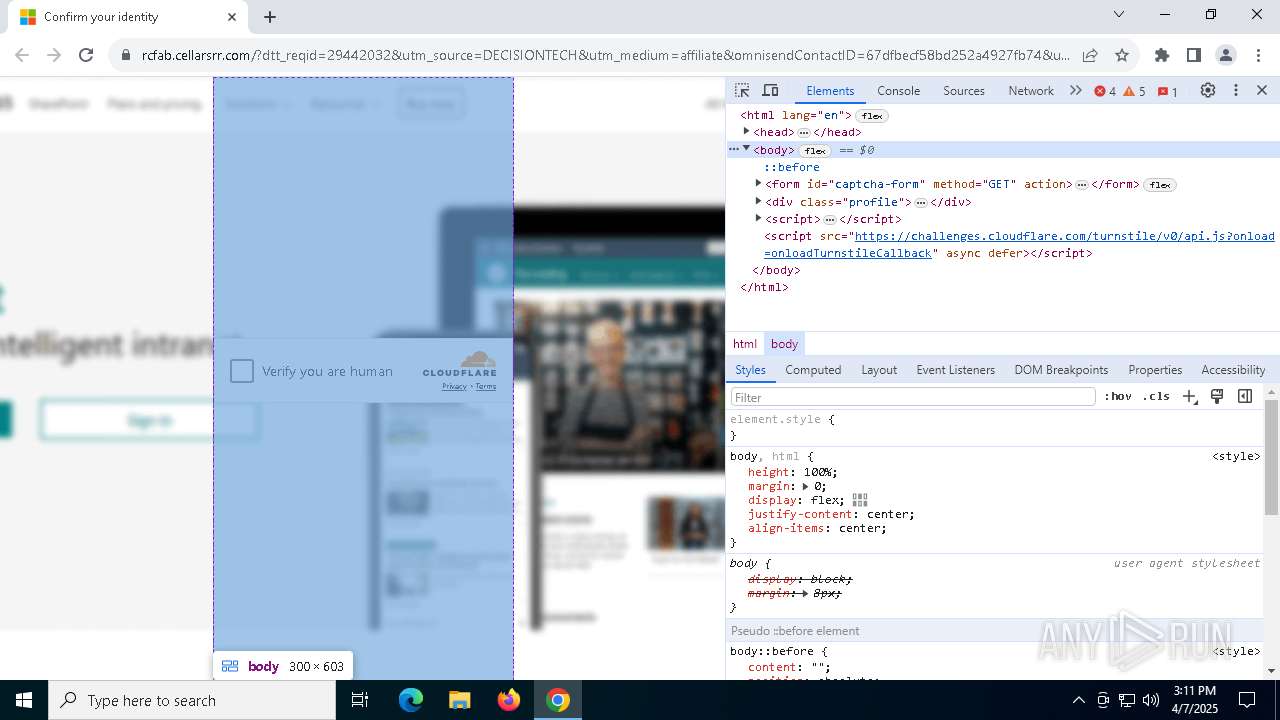
Task: Show more DevTools tabs with double chevron
Action: [x=1076, y=90]
